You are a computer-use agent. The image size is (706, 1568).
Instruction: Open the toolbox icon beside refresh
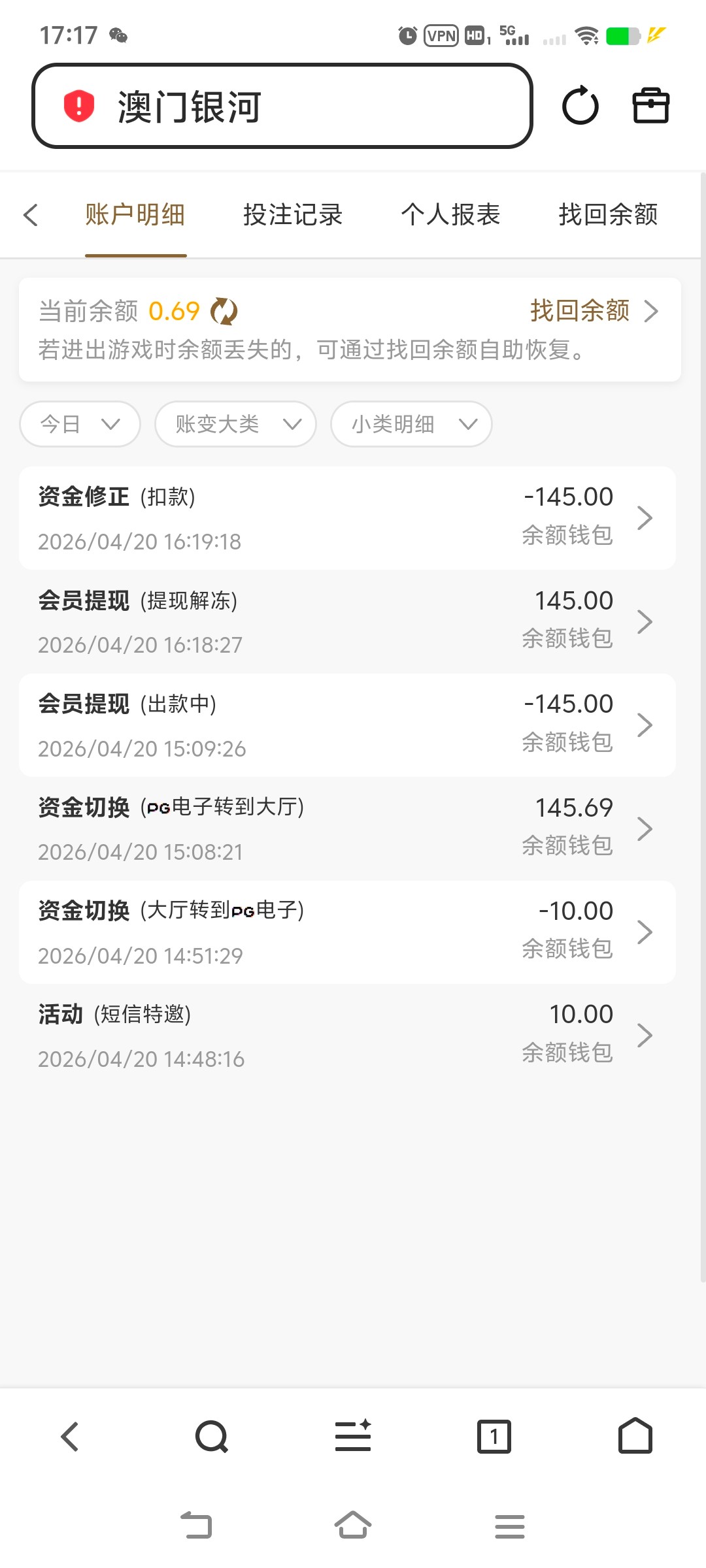point(650,106)
